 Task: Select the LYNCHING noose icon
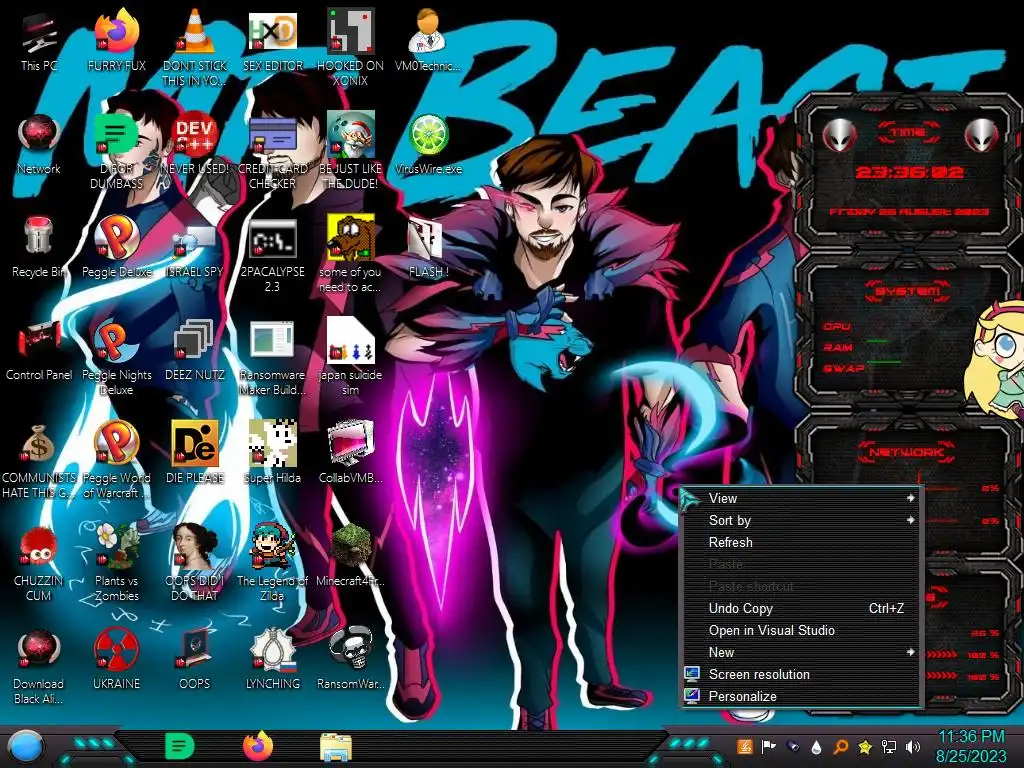click(272, 660)
